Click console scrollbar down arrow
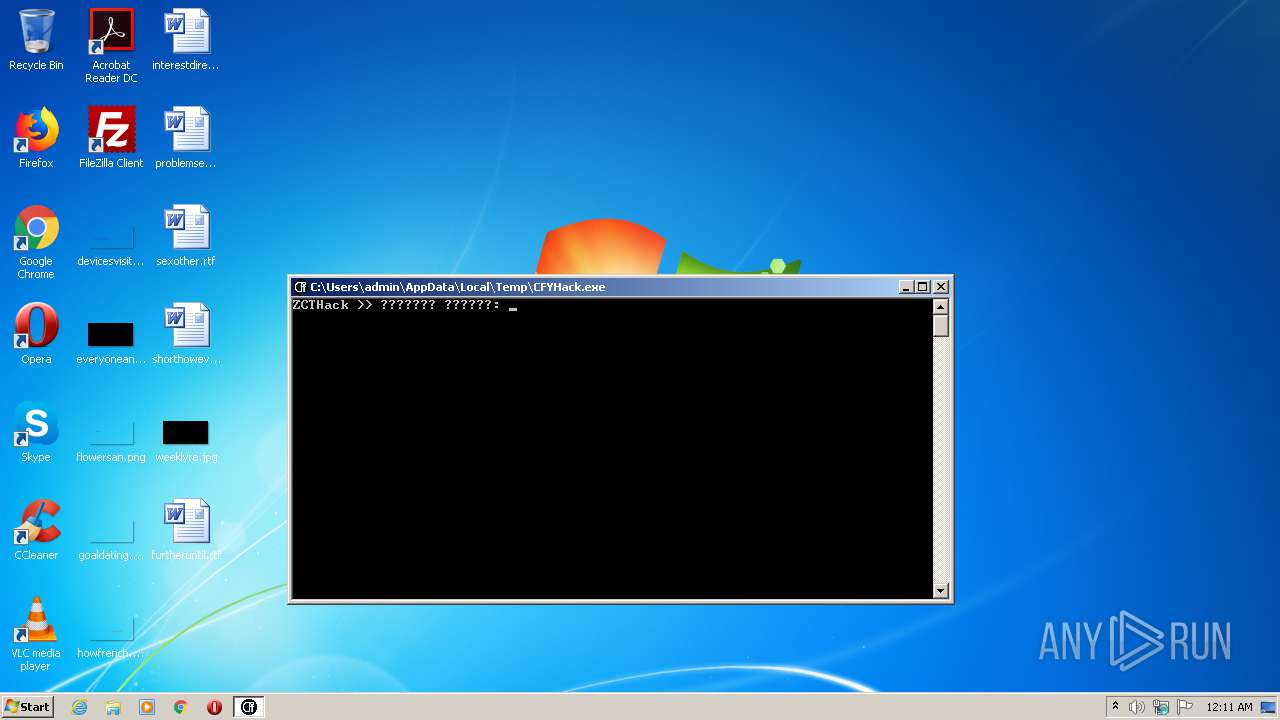Viewport: 1280px width, 720px height. [940, 590]
